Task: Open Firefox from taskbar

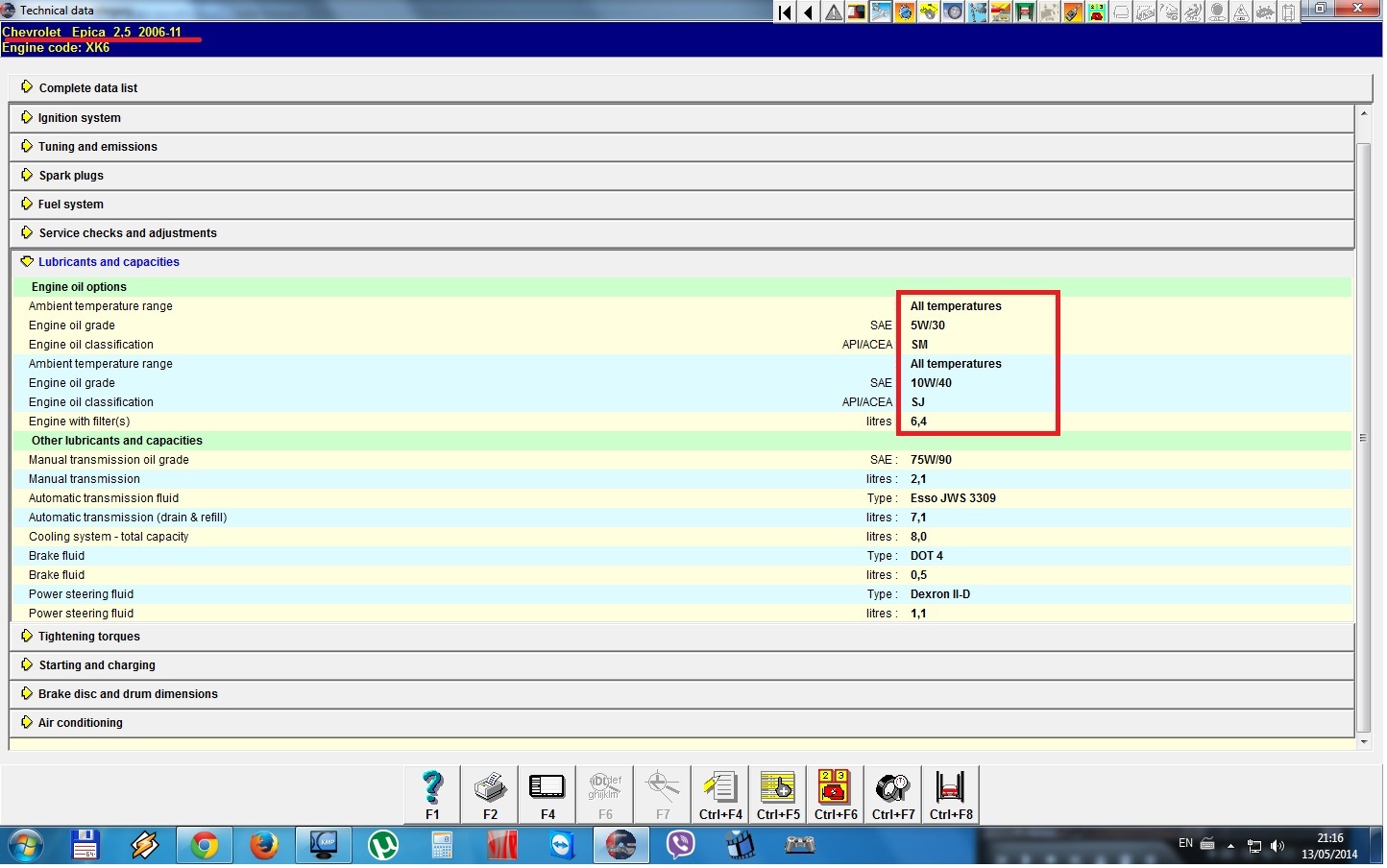Action: 263,846
